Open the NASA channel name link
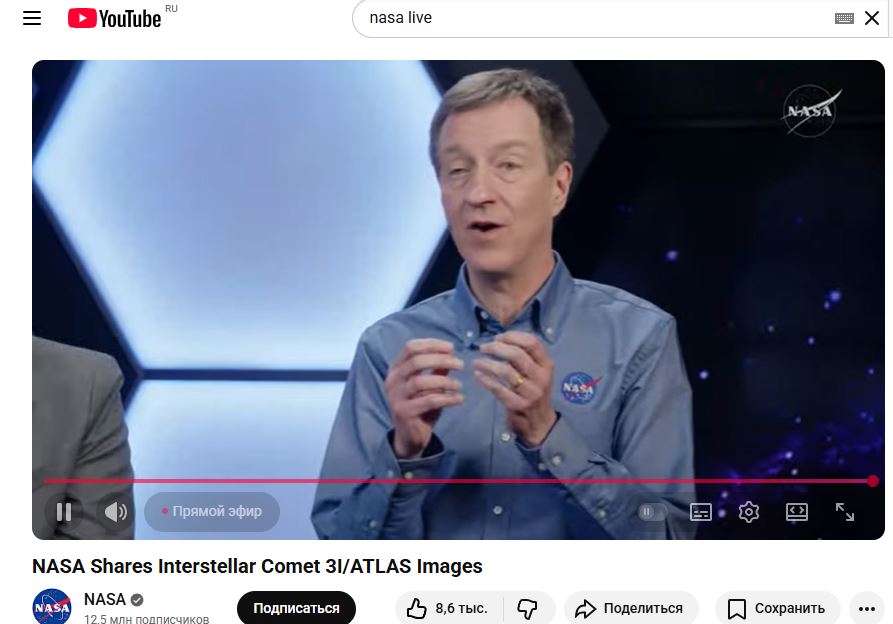 click(105, 600)
